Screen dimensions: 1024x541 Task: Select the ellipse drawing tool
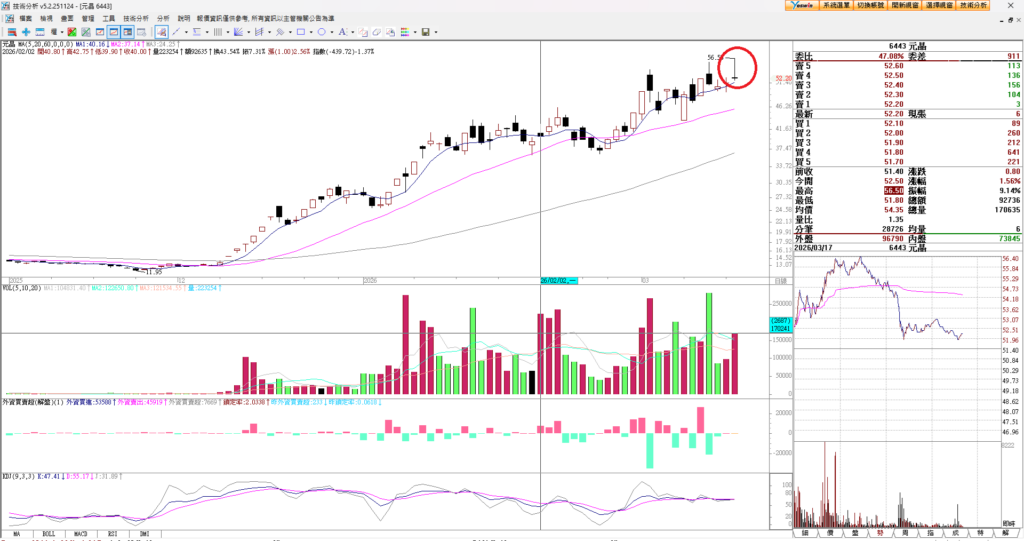point(321,32)
